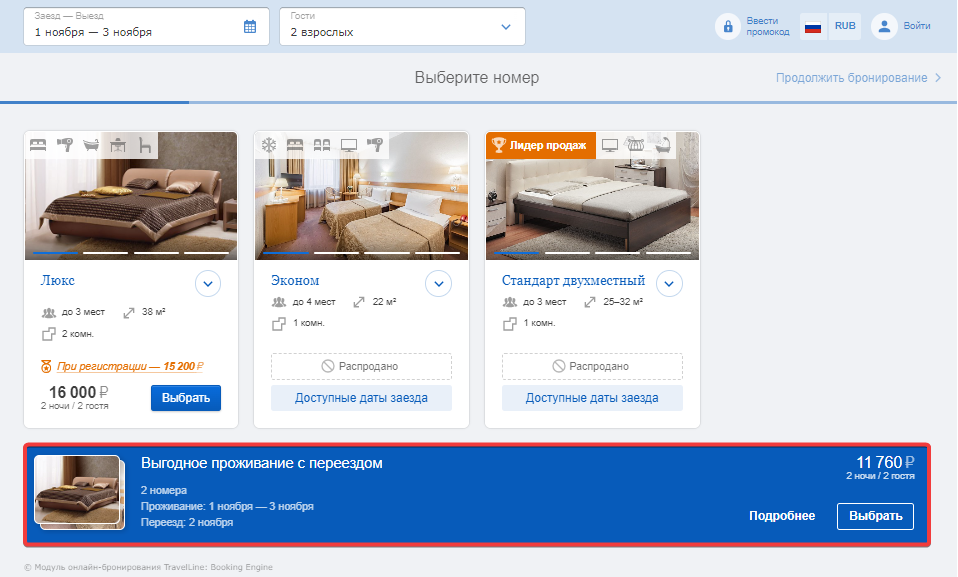Click the promo code lock icon
The height and width of the screenshot is (577, 958).
(728, 27)
